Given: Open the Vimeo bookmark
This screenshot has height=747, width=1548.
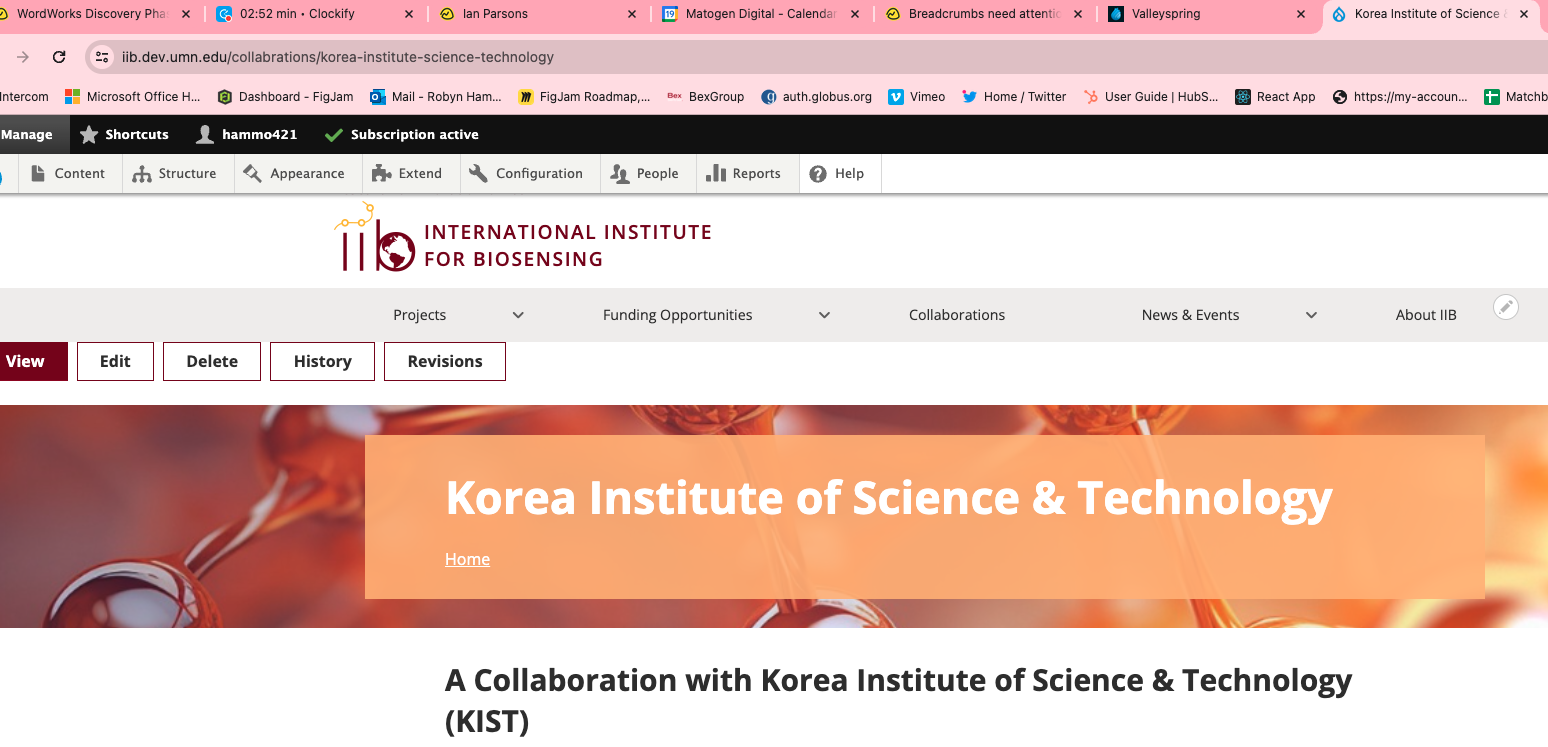Looking at the screenshot, I should pos(917,97).
